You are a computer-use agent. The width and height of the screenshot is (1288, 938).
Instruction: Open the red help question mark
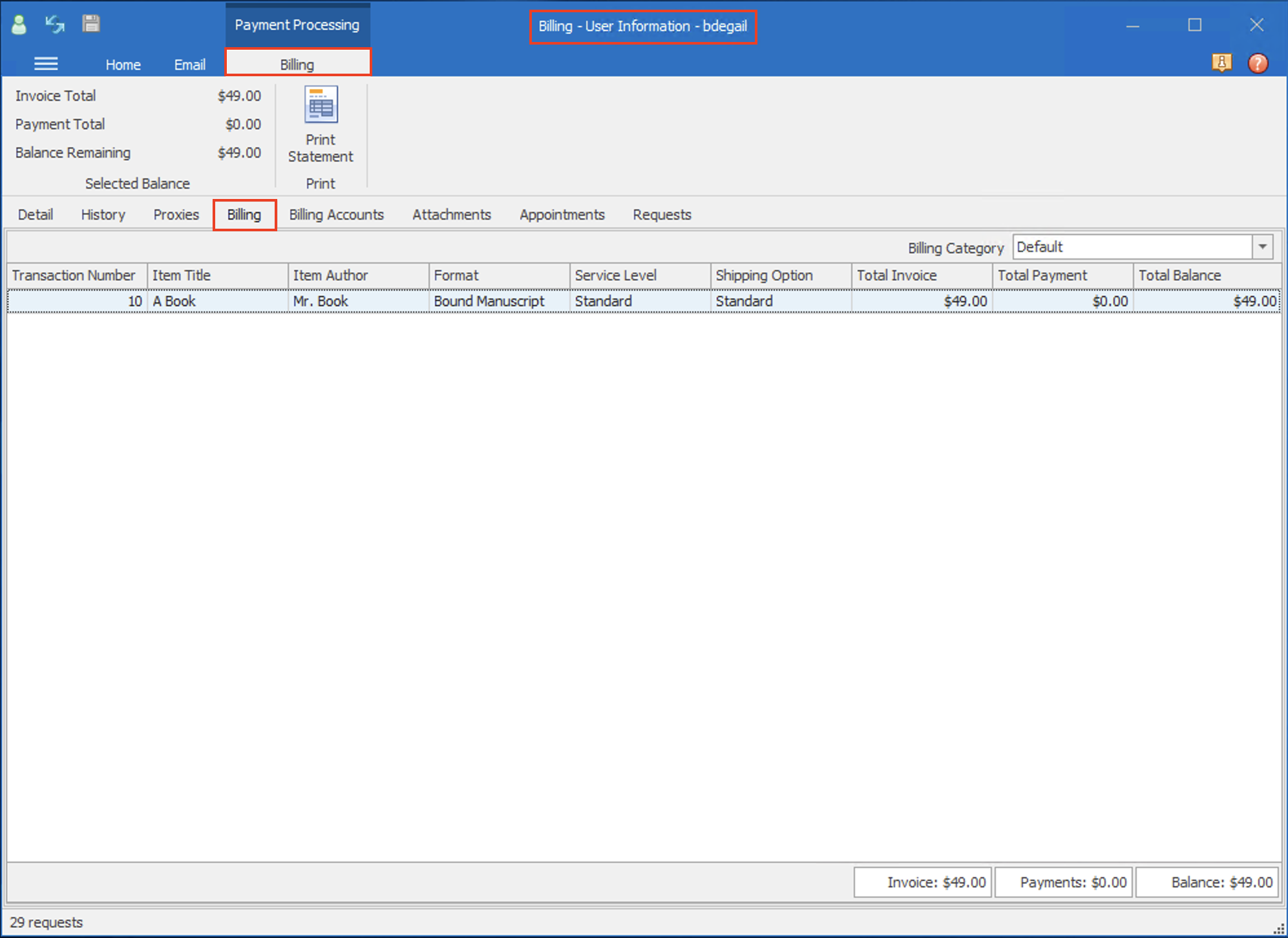1257,63
